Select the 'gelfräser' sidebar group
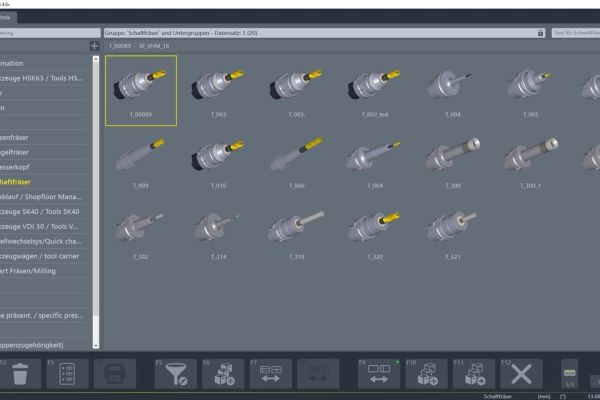The height and width of the screenshot is (400, 600). (43, 152)
